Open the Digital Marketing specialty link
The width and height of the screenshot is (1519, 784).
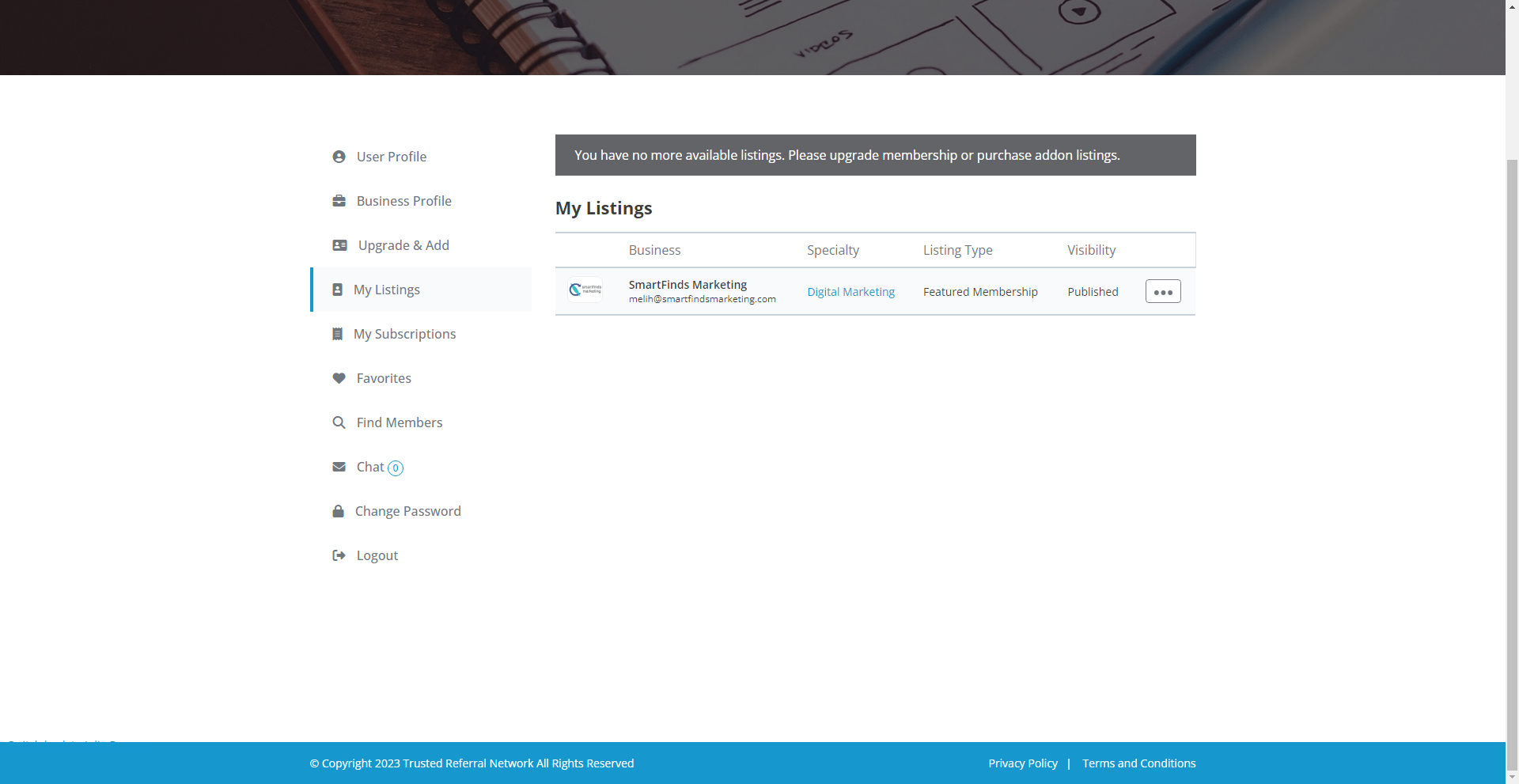tap(850, 292)
